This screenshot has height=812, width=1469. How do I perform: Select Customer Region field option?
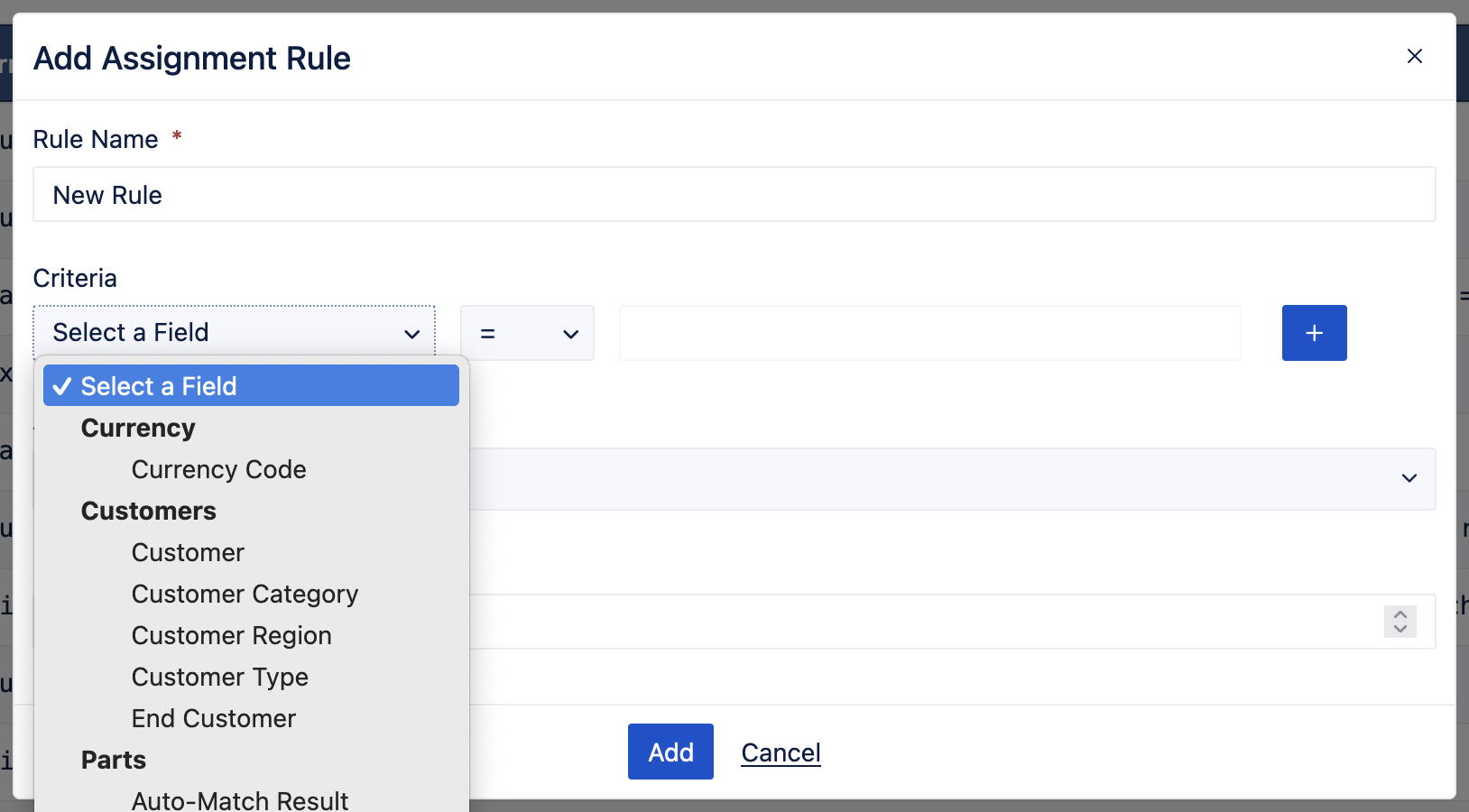(x=231, y=635)
